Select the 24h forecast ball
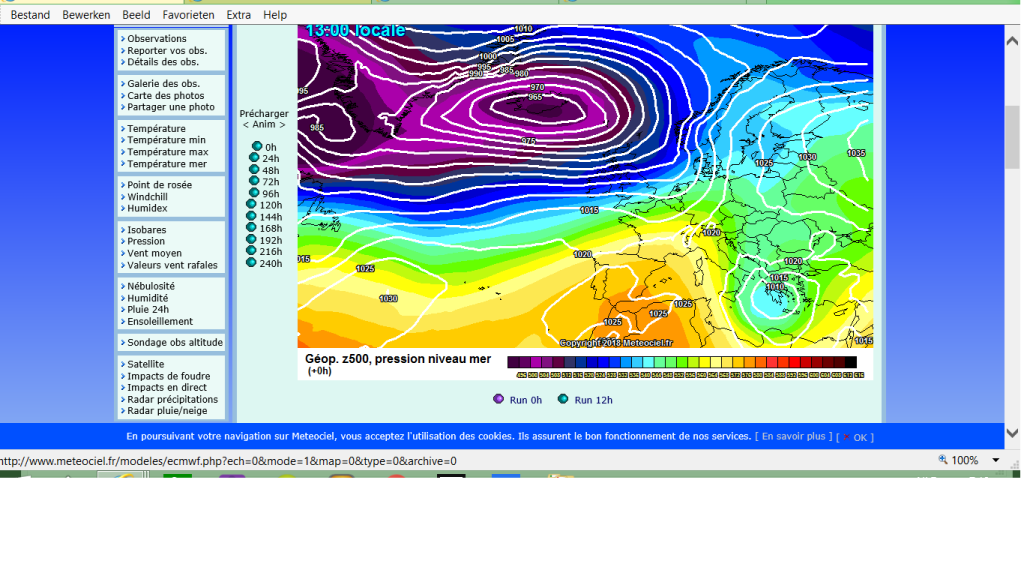This screenshot has height=576, width=1024. tap(254, 158)
